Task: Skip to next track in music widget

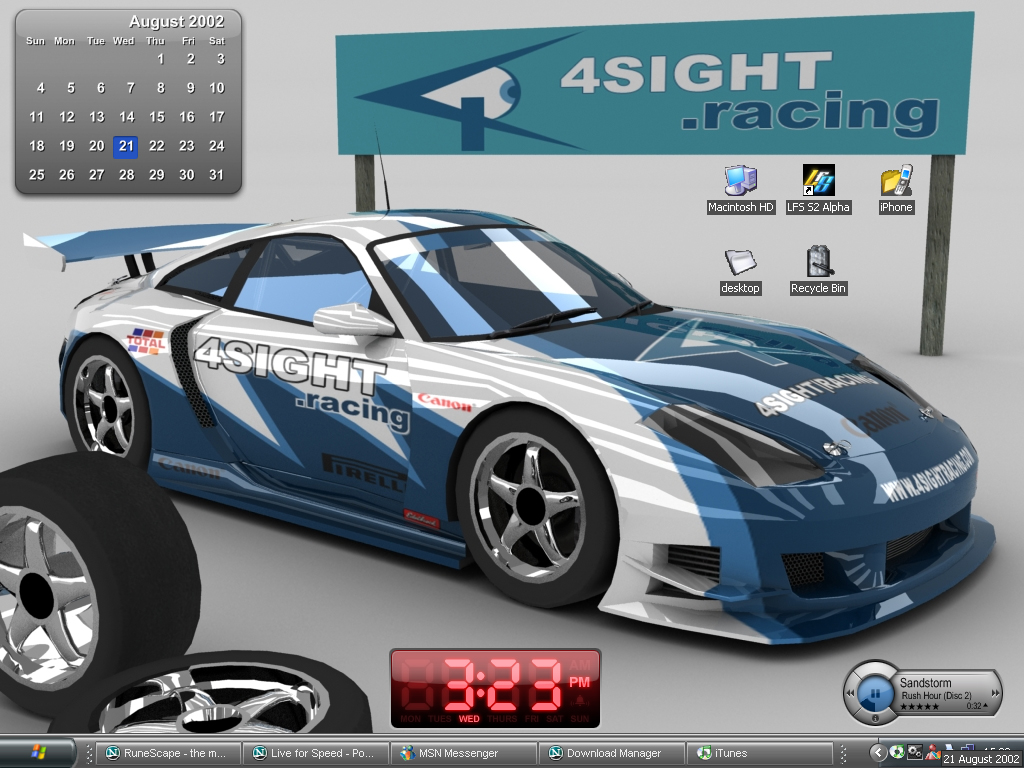Action: coord(995,693)
